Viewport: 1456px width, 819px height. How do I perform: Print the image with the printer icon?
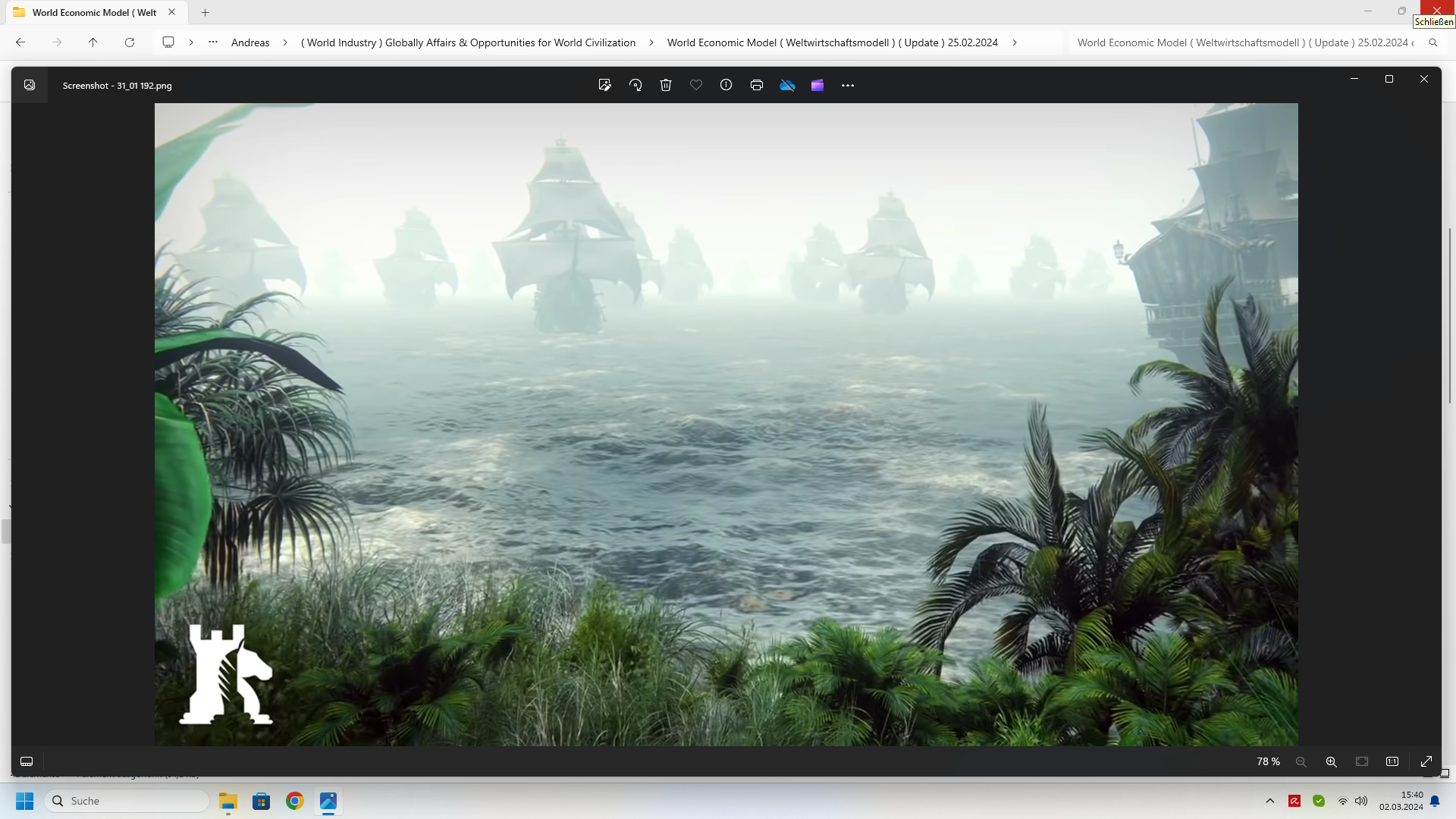pos(757,85)
